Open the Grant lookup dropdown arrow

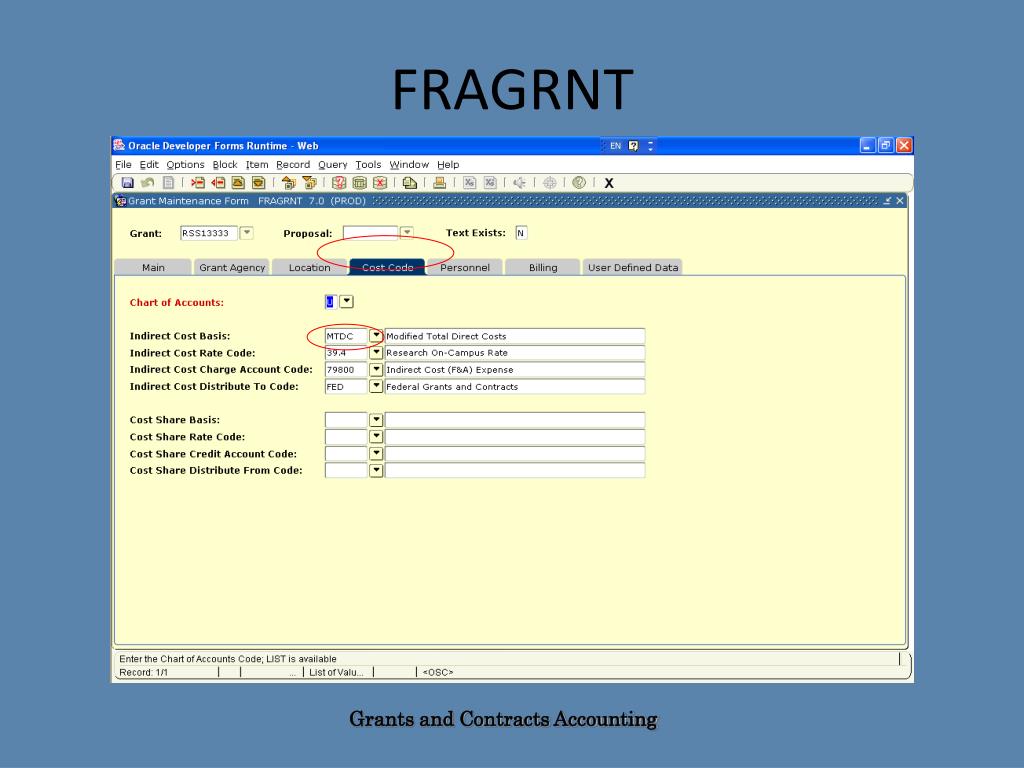(246, 232)
